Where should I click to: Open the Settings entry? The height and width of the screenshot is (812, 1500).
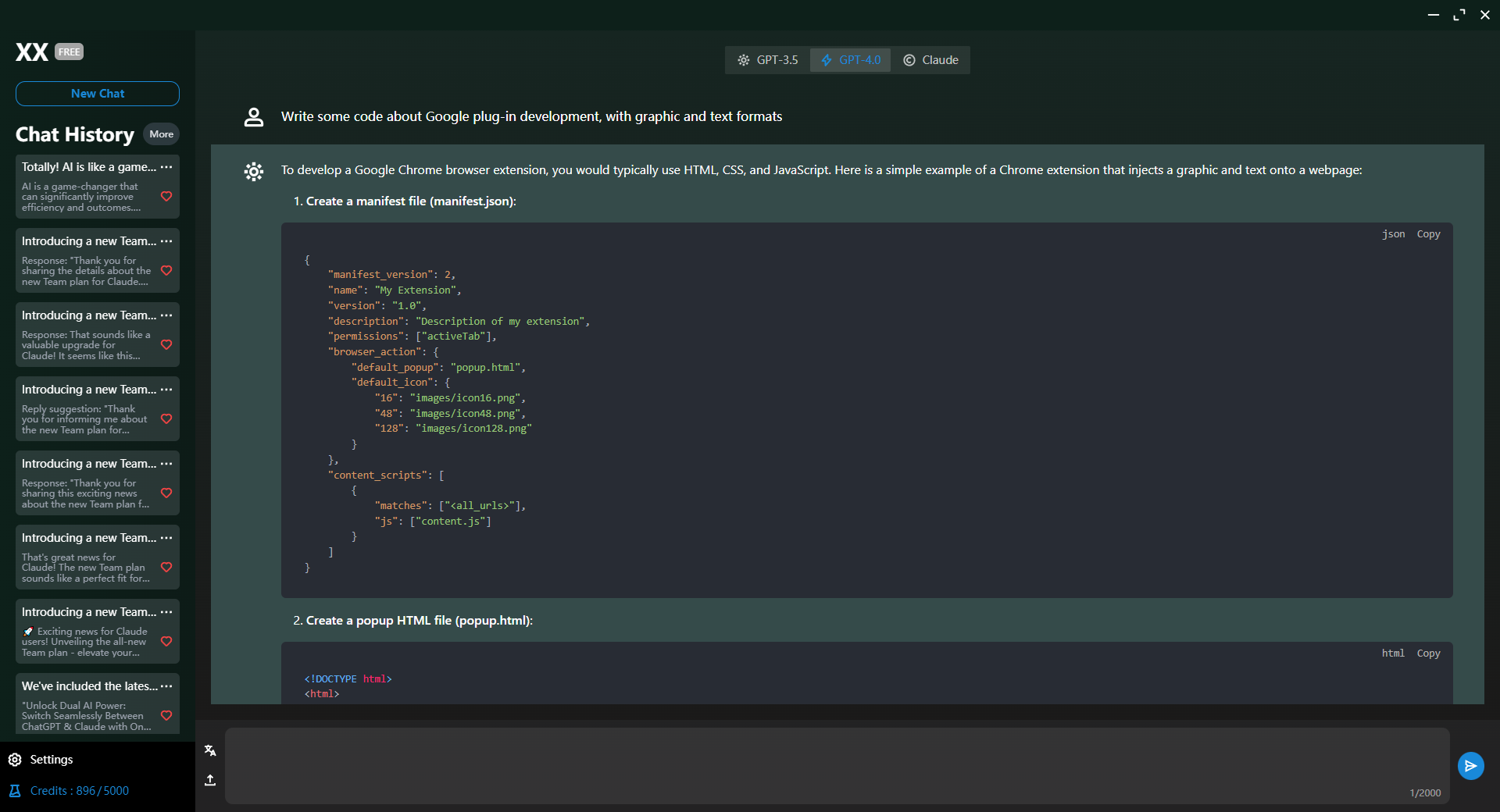tap(52, 760)
